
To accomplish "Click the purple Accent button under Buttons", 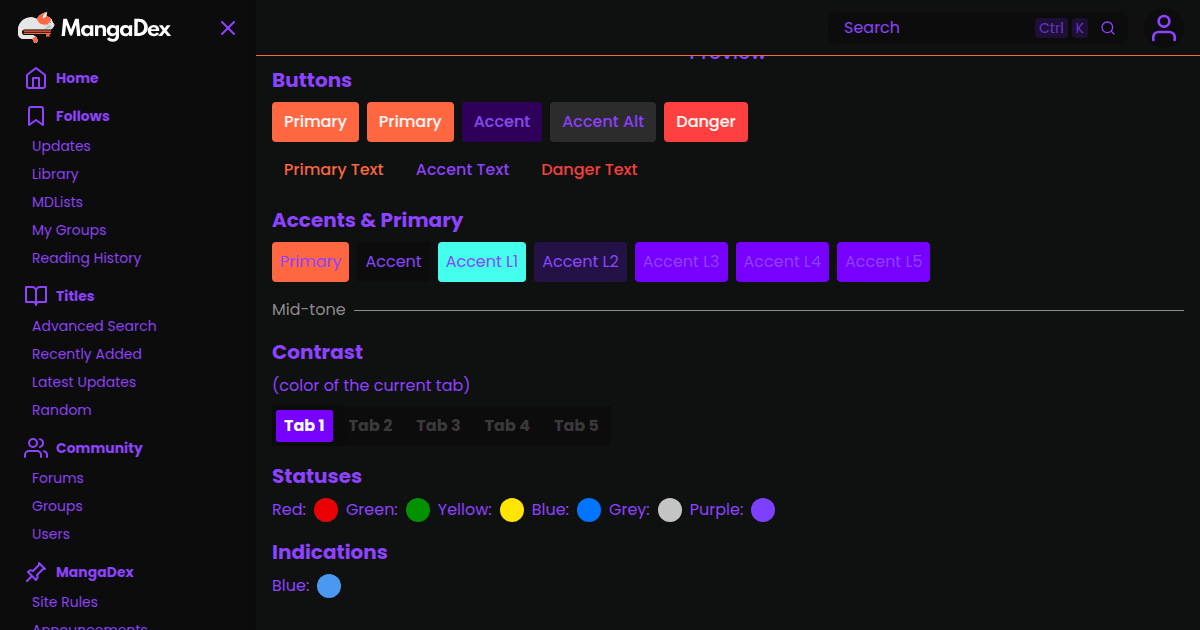I will click(502, 122).
